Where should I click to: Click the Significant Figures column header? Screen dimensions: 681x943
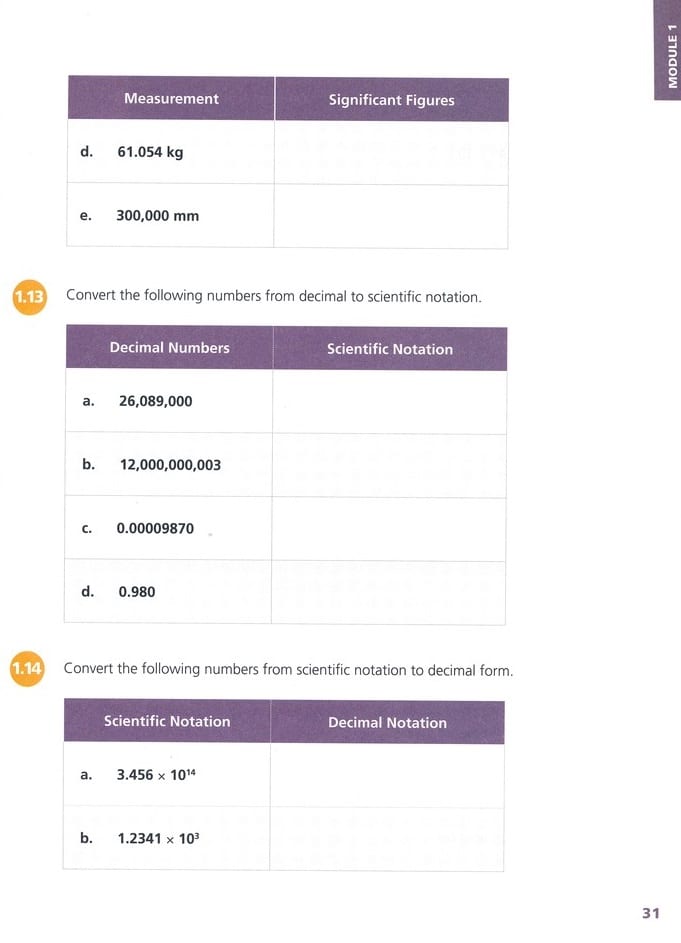coord(391,100)
